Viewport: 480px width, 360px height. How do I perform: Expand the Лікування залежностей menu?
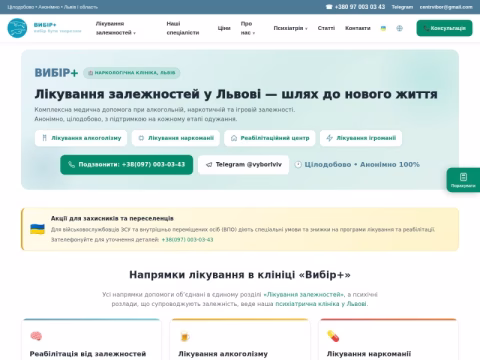(116, 28)
